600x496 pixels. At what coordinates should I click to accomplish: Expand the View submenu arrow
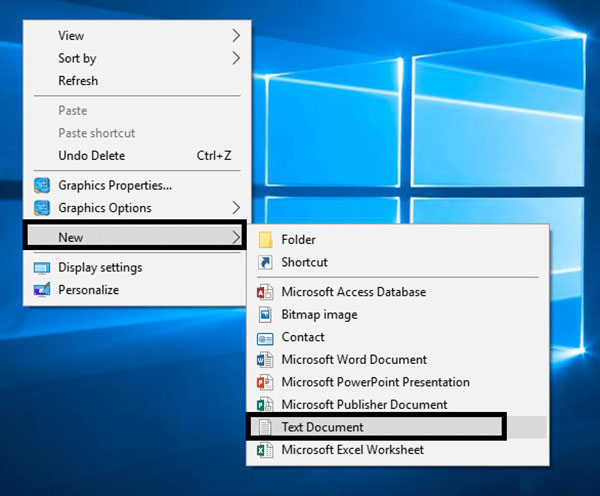tap(236, 36)
